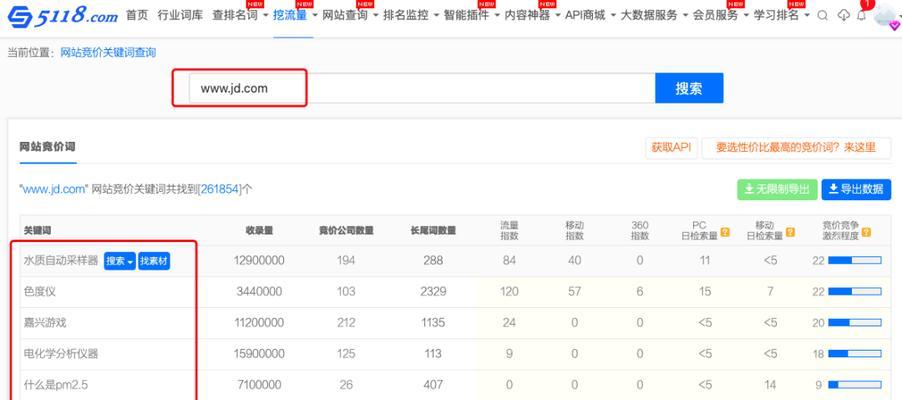This screenshot has width=902, height=400.
Task: Click 找素材 button for 水质自动采样器
Action: coord(154,261)
